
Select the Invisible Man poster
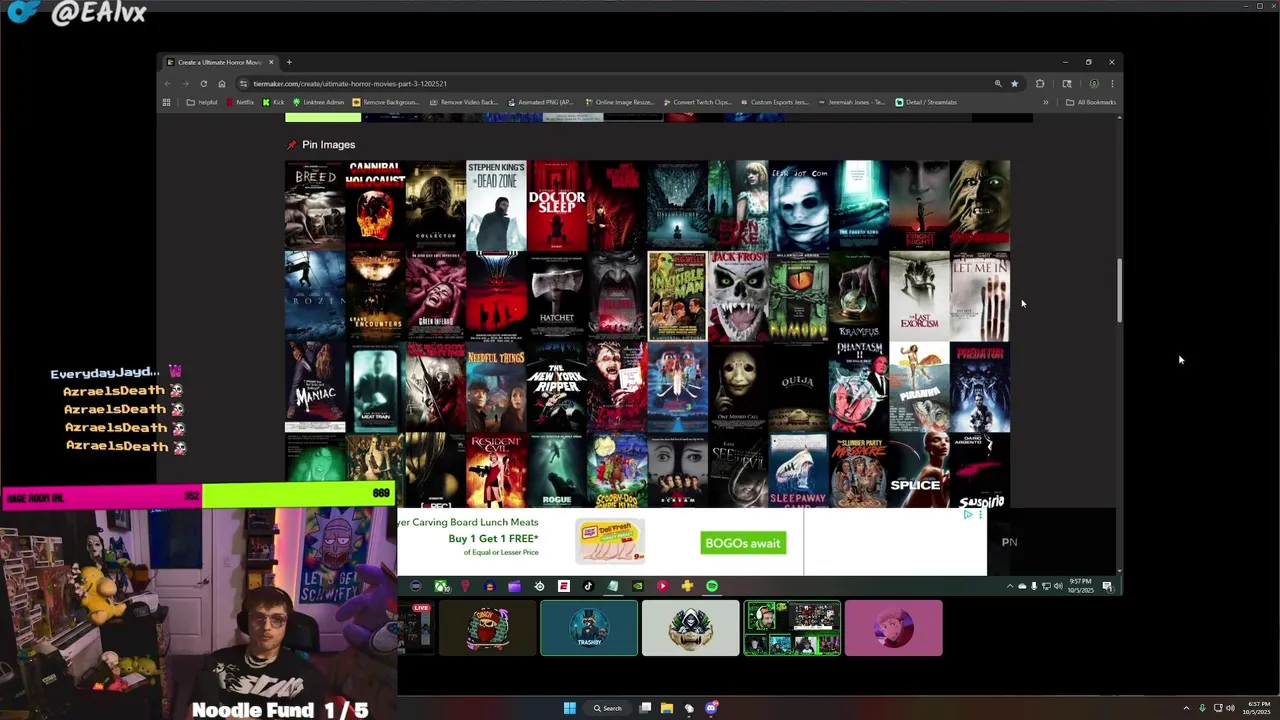(x=677, y=296)
